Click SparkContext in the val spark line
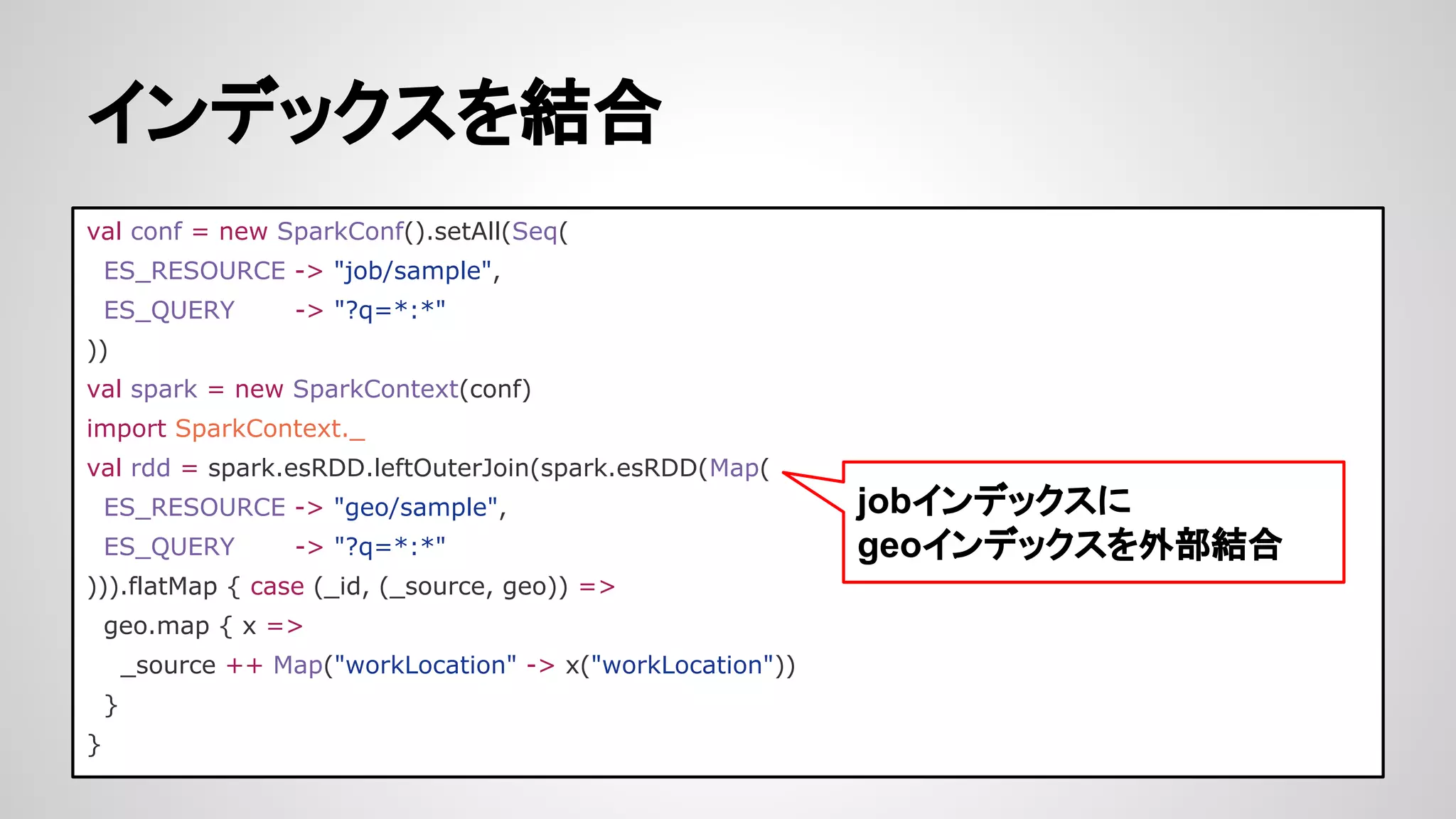This screenshot has height=819, width=1456. [x=375, y=390]
